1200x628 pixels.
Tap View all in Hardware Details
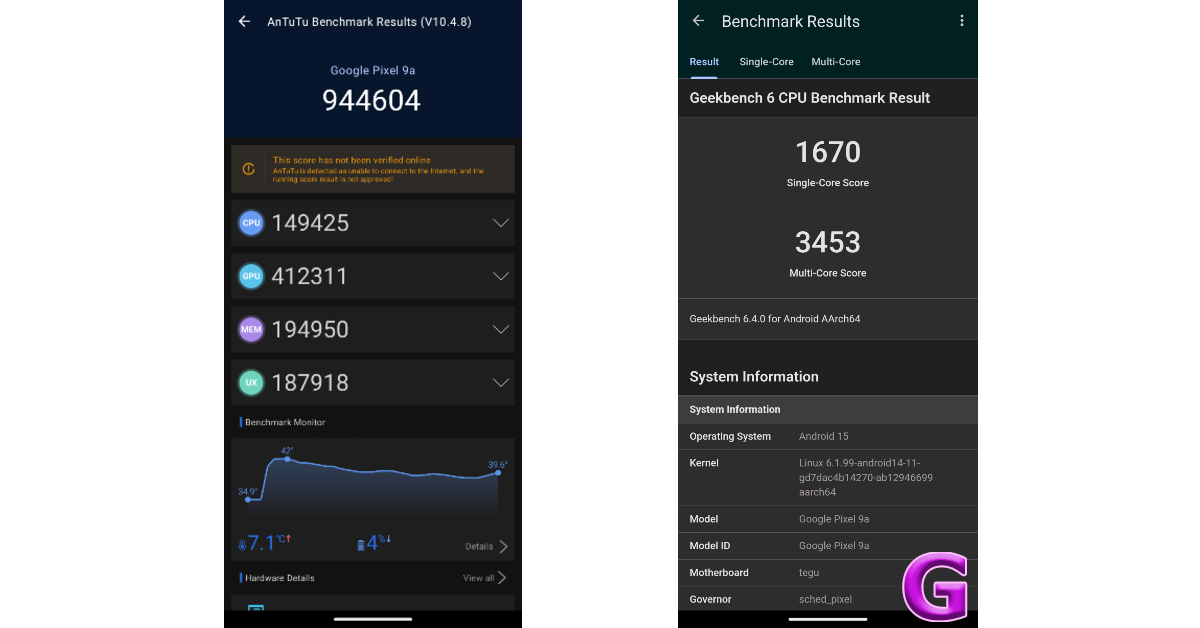point(478,578)
